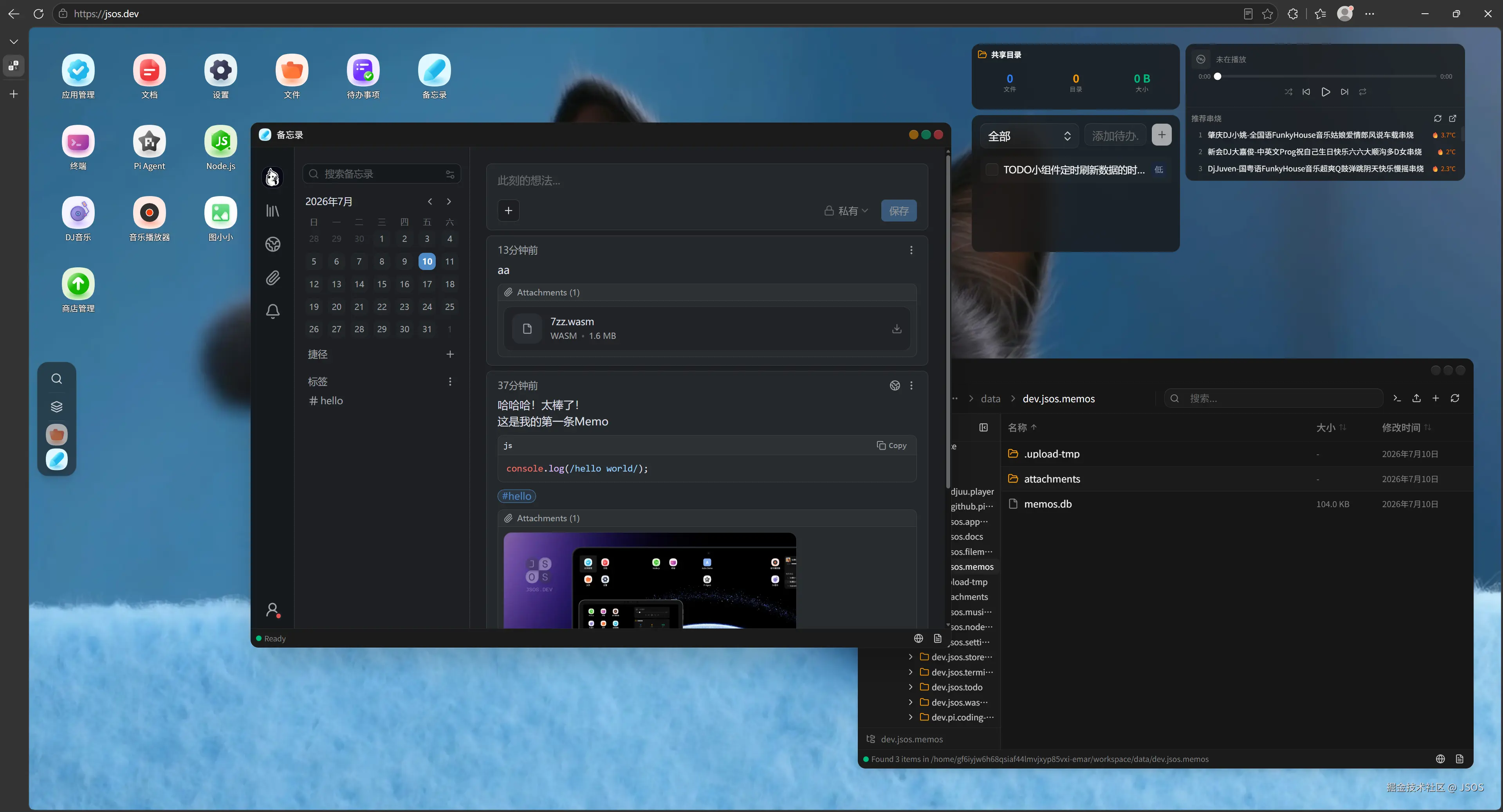Check the TODO小组件 task checkbox

(x=991, y=170)
